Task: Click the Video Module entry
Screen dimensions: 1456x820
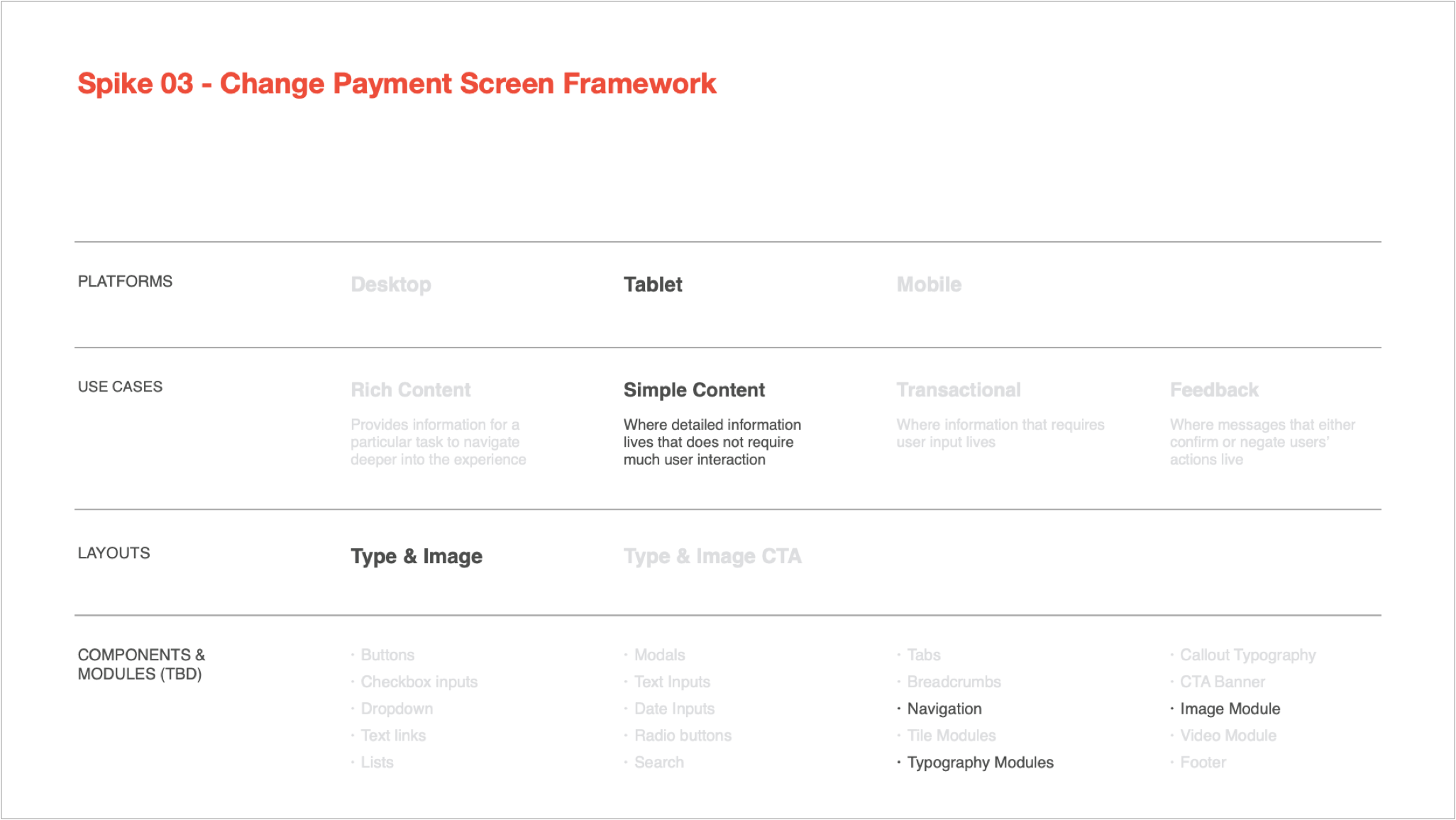Action: tap(1228, 736)
